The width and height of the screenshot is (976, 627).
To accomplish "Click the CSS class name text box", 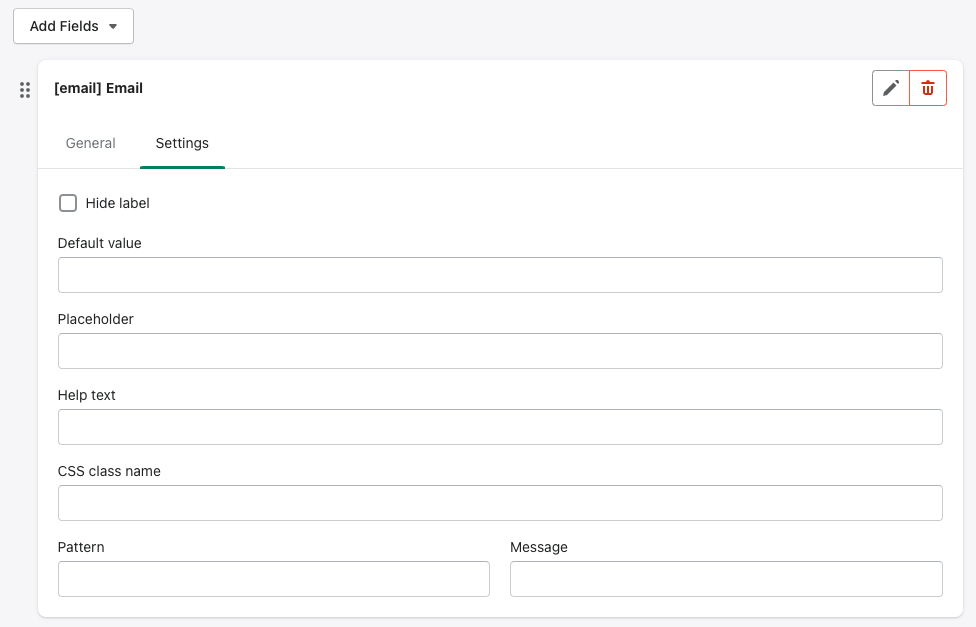I will (x=500, y=503).
